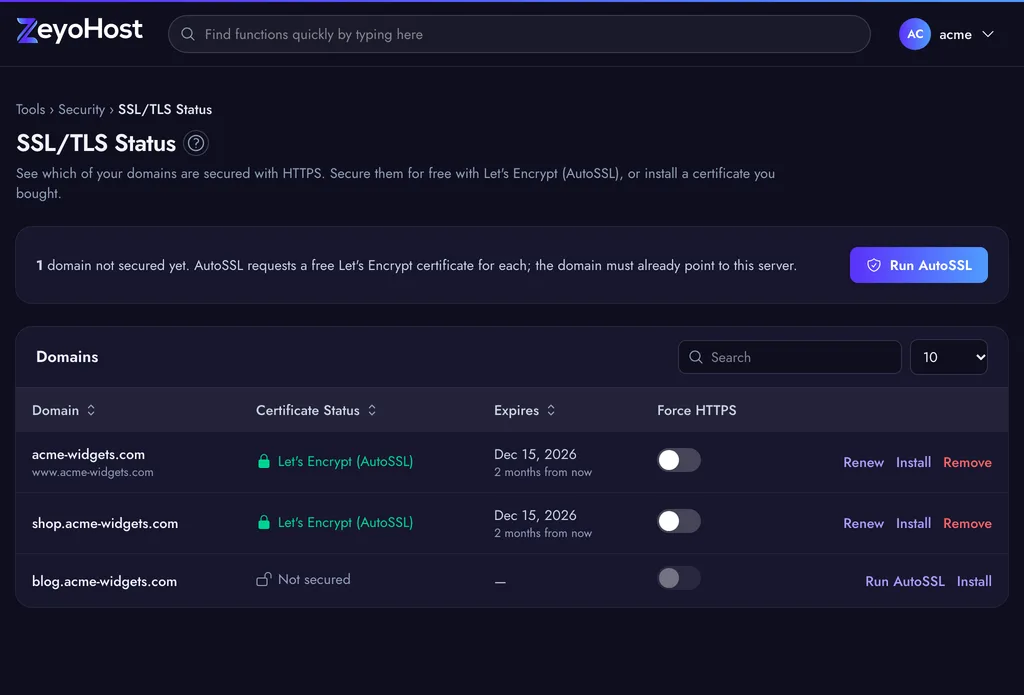Click the blog.acme-widgets.com domain name
The height and width of the screenshot is (695, 1024).
(x=104, y=581)
